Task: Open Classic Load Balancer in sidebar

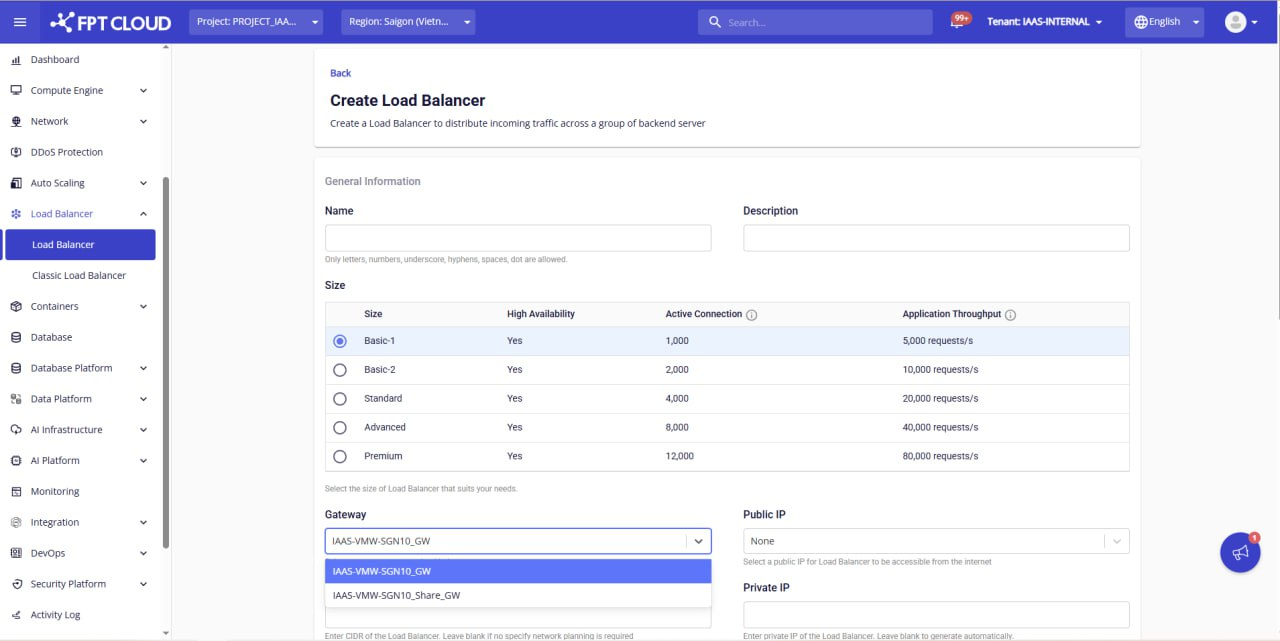Action: click(x=79, y=276)
